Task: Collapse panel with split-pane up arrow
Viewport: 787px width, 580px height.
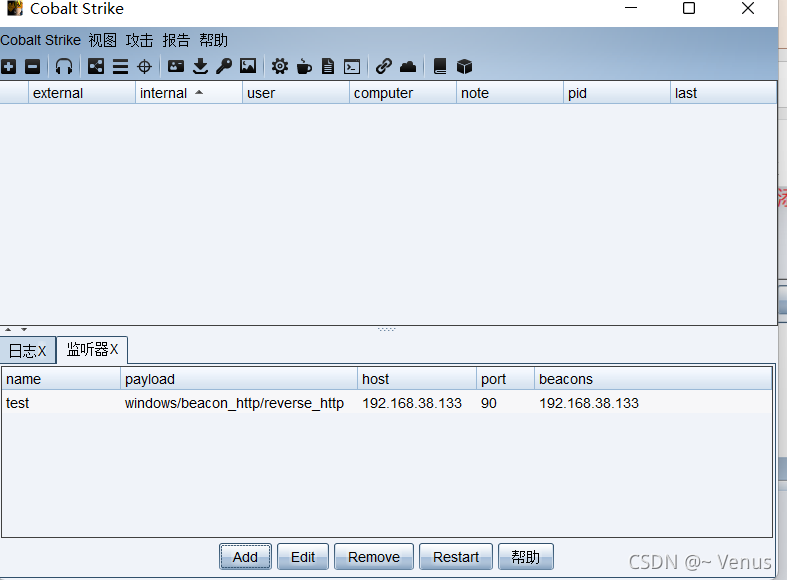Action: pos(8,330)
